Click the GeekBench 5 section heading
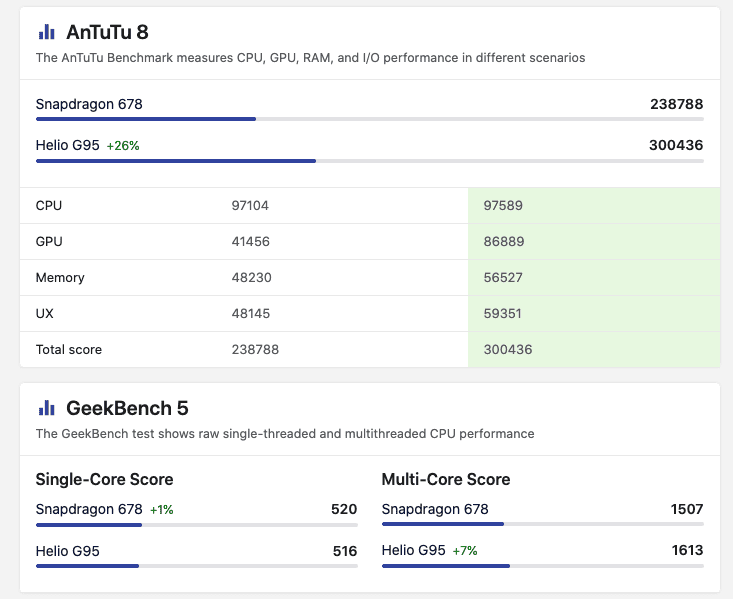733x599 pixels. coord(127,408)
